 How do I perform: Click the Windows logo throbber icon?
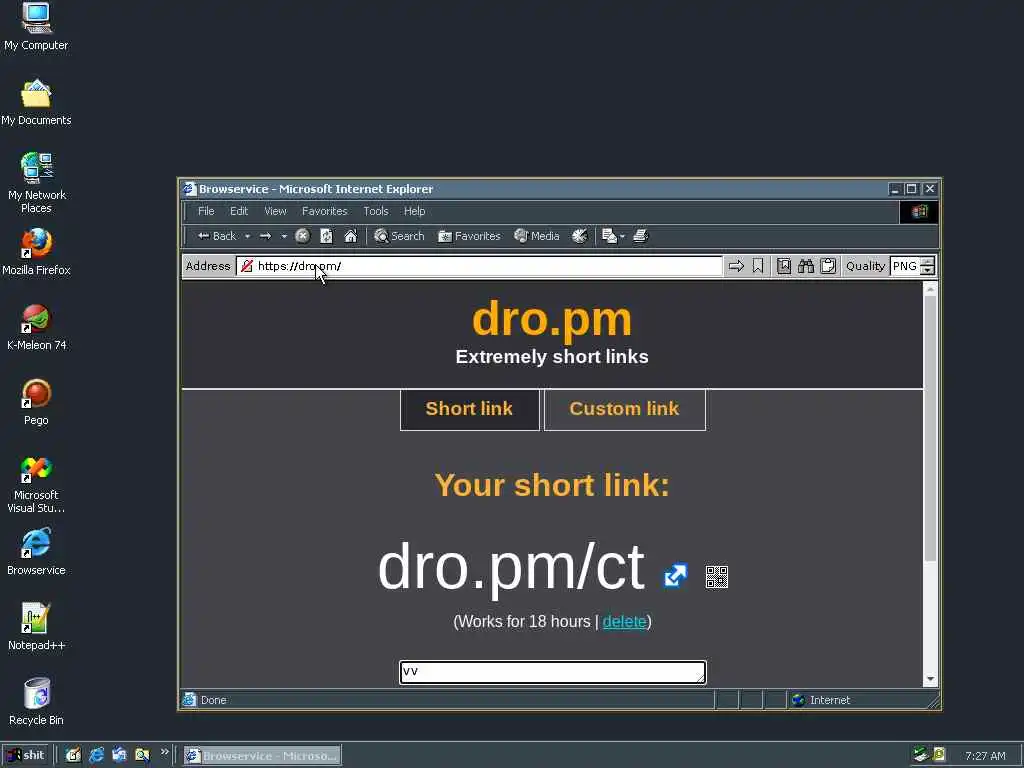[920, 212]
